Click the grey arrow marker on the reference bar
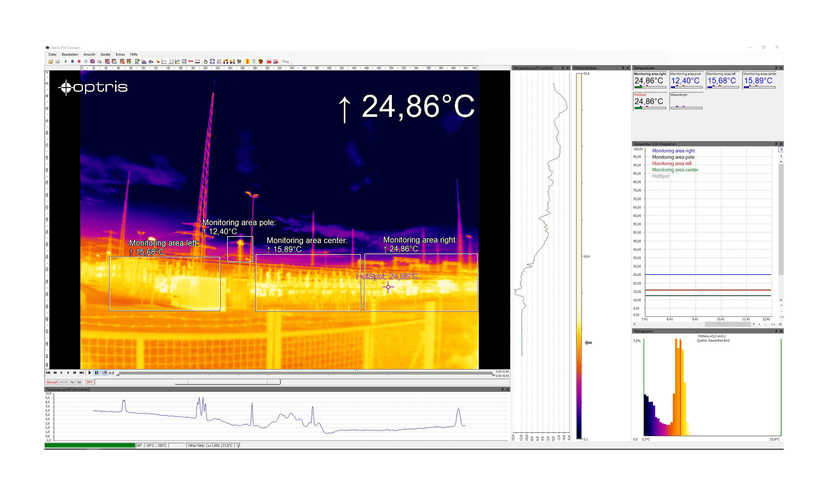 (x=588, y=342)
